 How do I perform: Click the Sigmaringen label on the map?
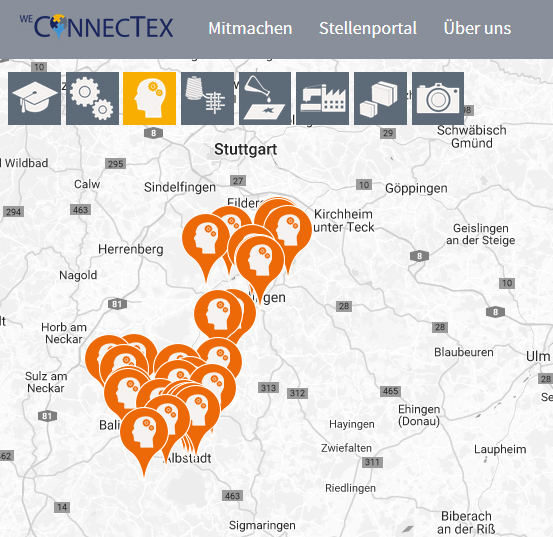[x=262, y=525]
